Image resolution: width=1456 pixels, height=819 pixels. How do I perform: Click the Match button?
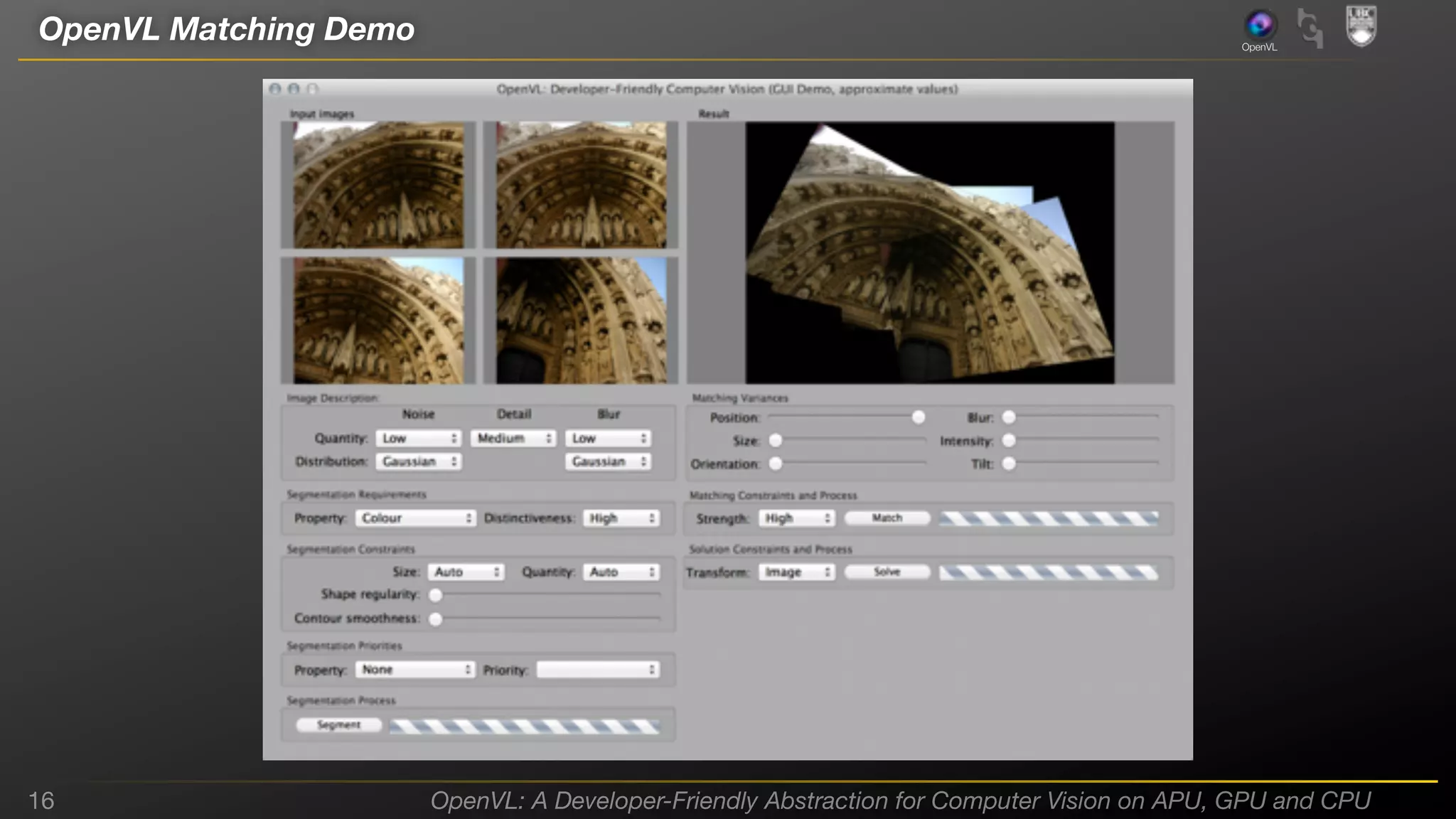click(x=887, y=518)
